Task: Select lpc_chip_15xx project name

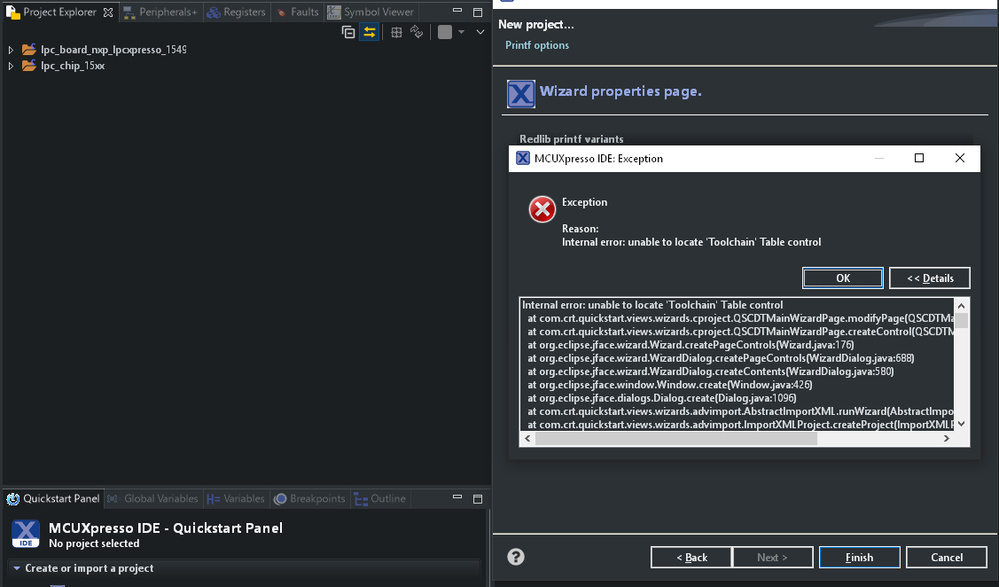Action: tap(73, 66)
